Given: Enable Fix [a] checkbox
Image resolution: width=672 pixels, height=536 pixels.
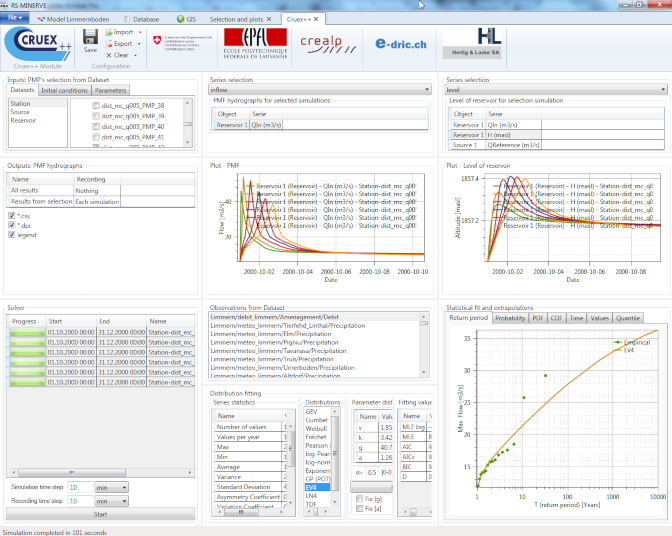Looking at the screenshot, I should (x=360, y=509).
